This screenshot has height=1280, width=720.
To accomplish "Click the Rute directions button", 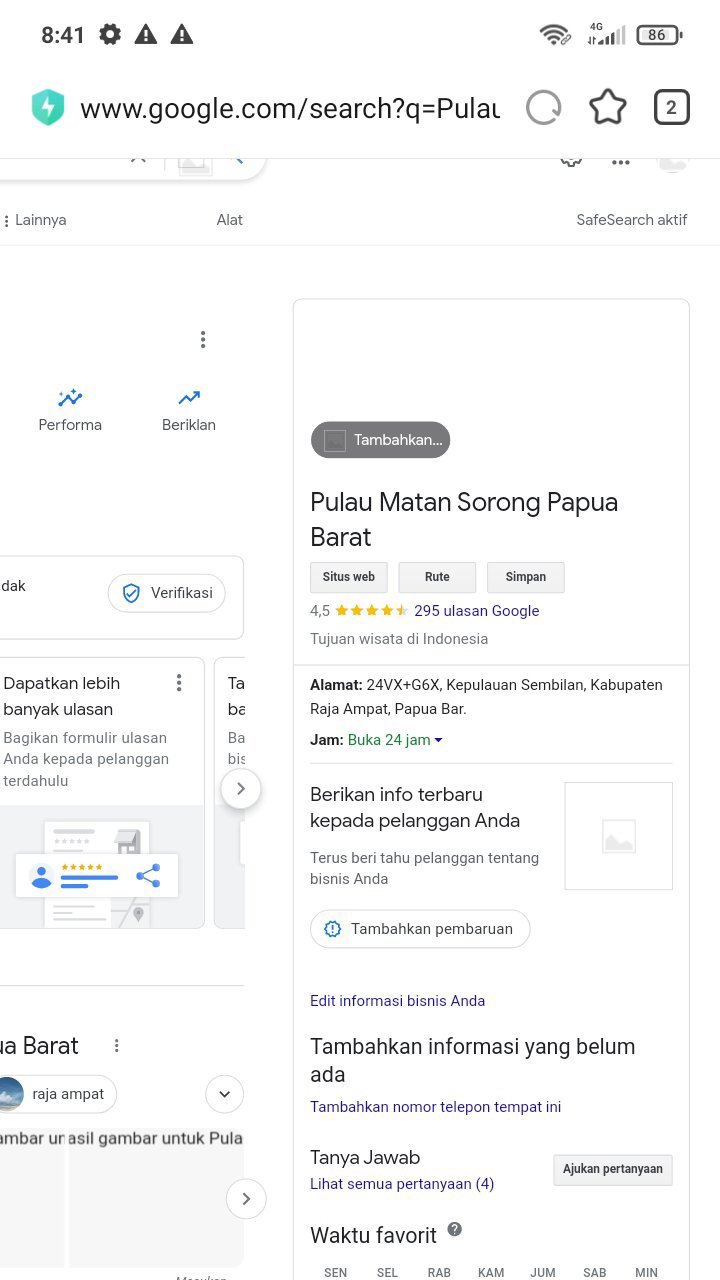I will tap(437, 577).
